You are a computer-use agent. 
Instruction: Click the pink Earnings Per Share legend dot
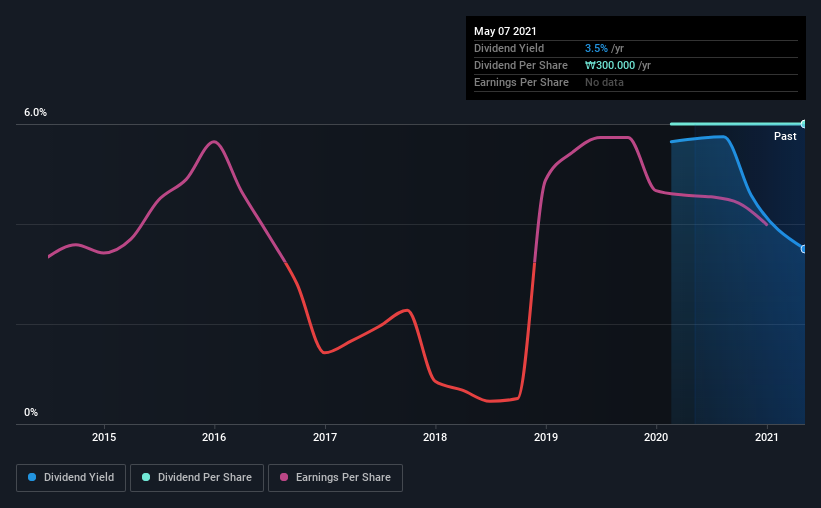coord(284,477)
